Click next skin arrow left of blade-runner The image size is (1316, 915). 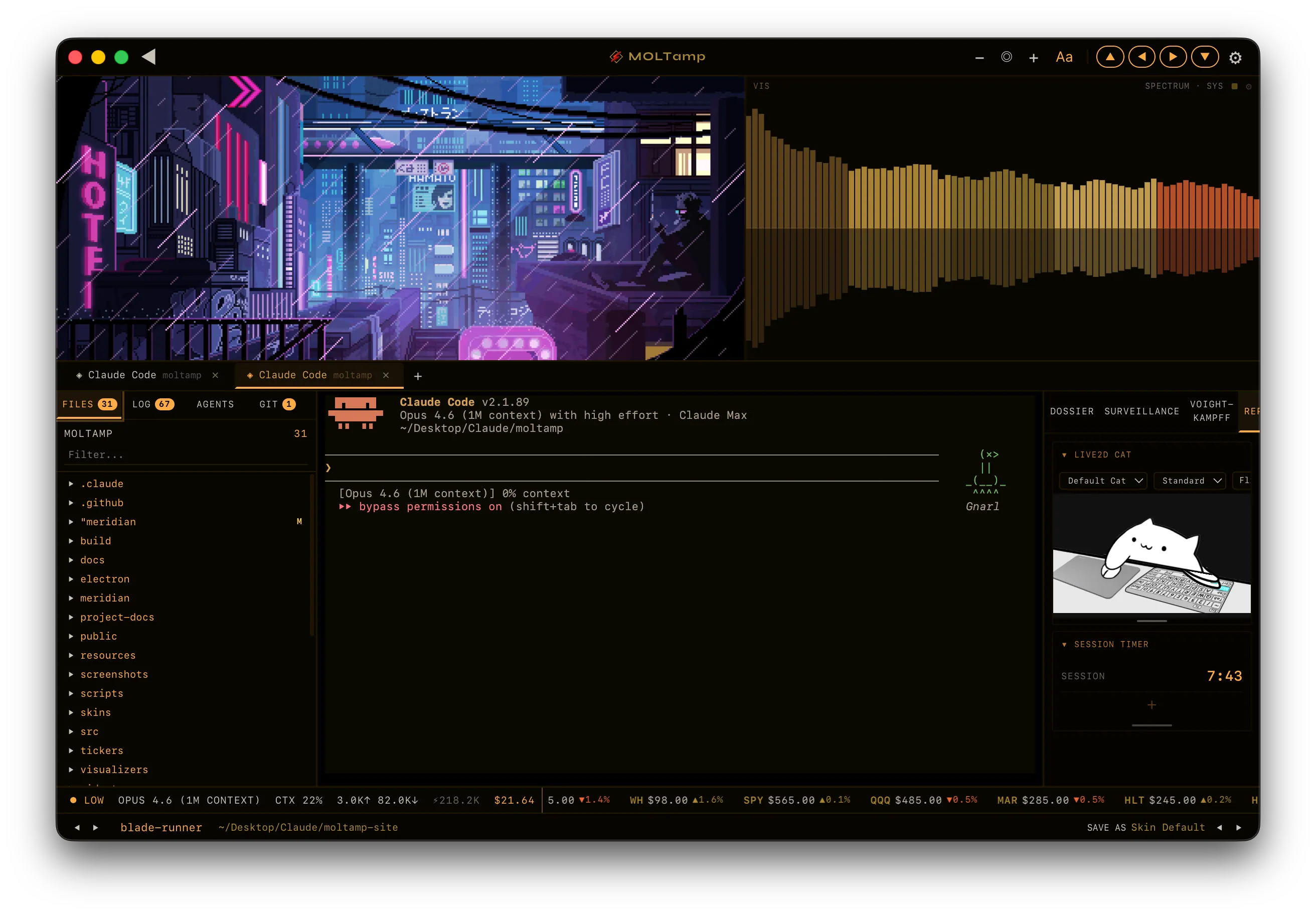coord(95,827)
